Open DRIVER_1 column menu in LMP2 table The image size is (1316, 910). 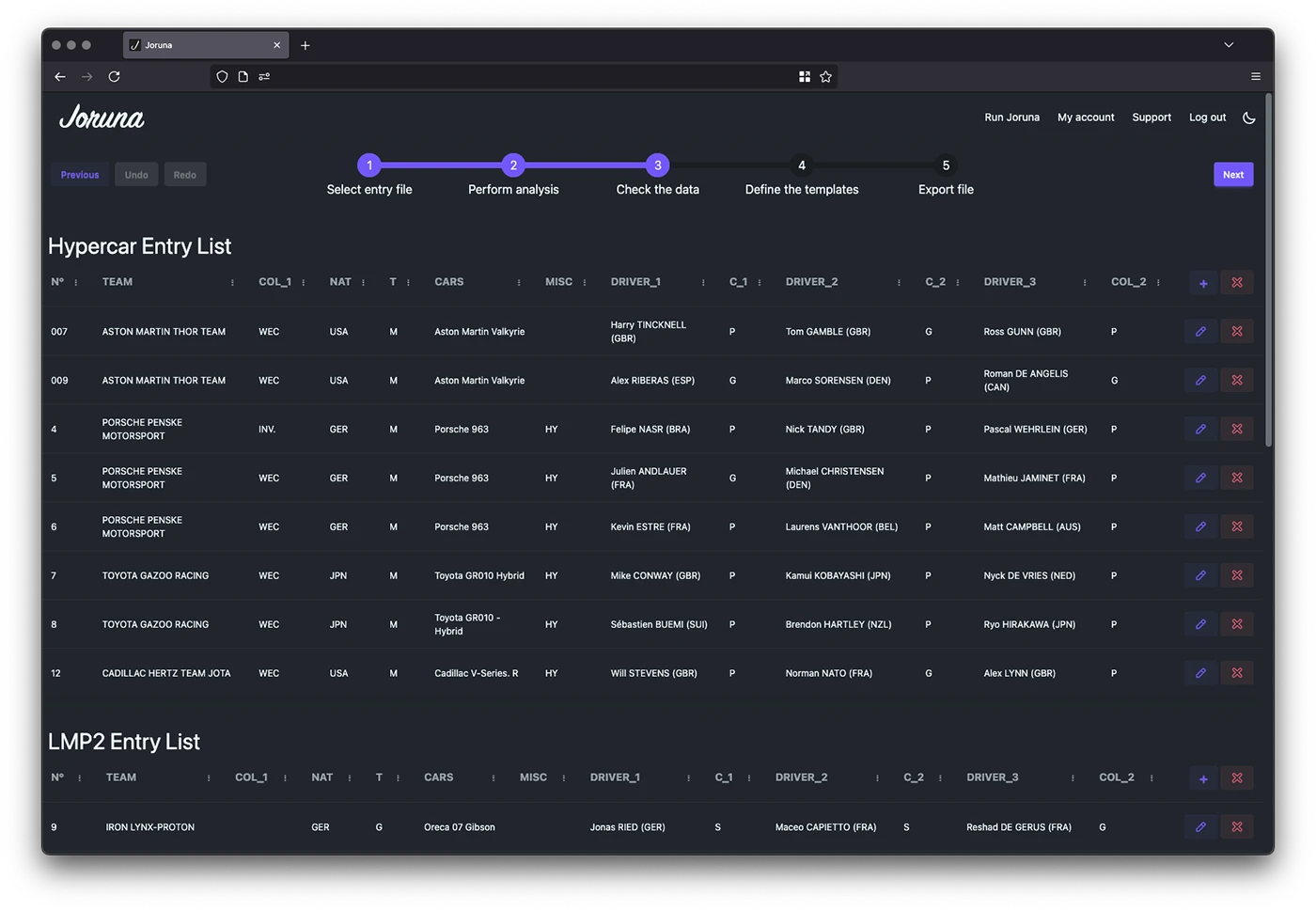coord(688,778)
